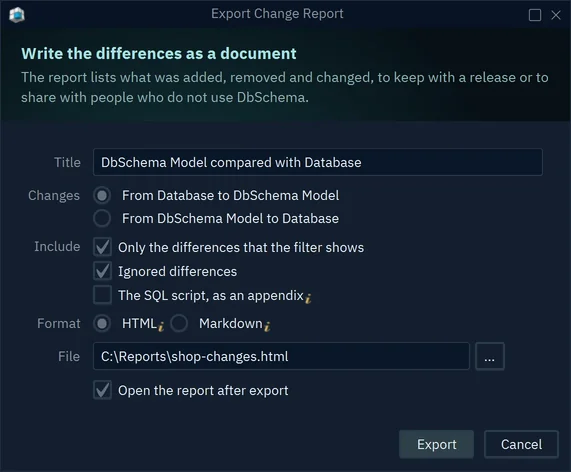Close the Export Change Report dialog

click(x=556, y=15)
